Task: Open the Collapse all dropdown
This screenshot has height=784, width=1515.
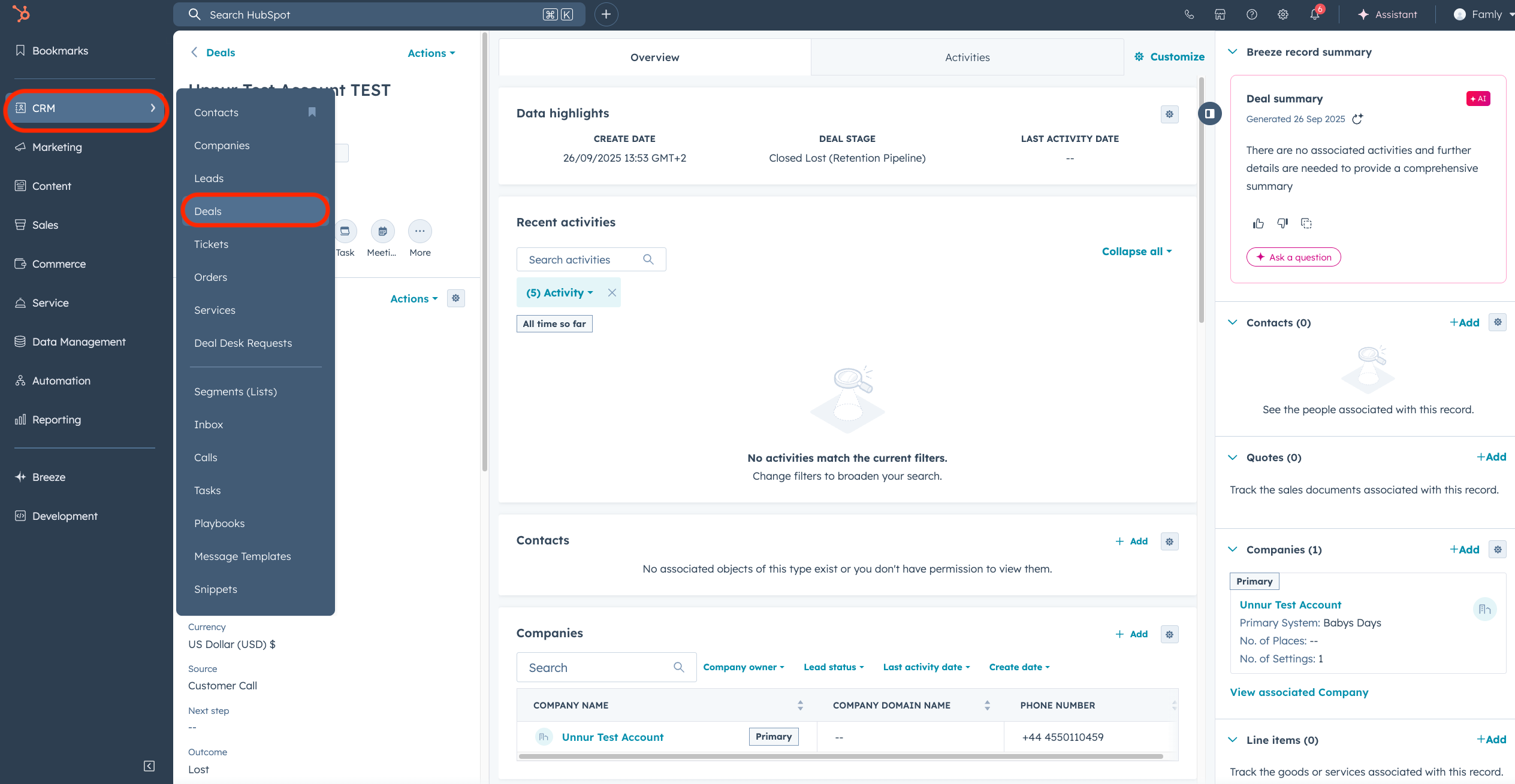Action: [1136, 252]
